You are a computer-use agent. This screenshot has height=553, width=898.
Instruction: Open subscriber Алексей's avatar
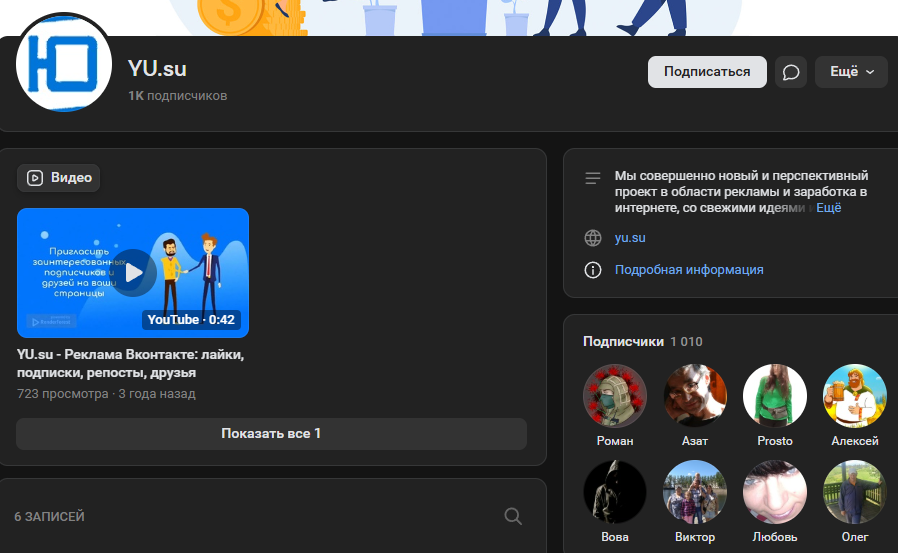point(854,396)
